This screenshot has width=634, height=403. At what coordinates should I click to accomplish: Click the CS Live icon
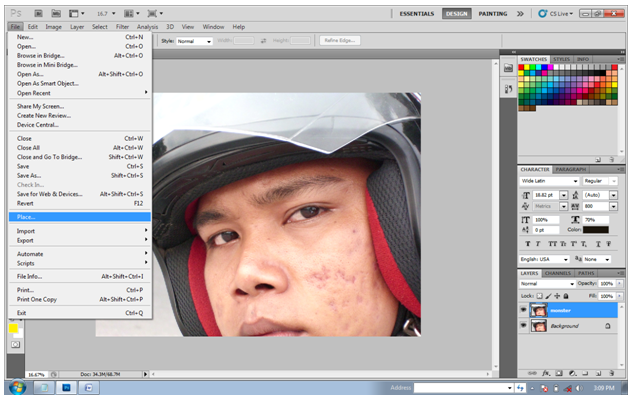(542, 13)
